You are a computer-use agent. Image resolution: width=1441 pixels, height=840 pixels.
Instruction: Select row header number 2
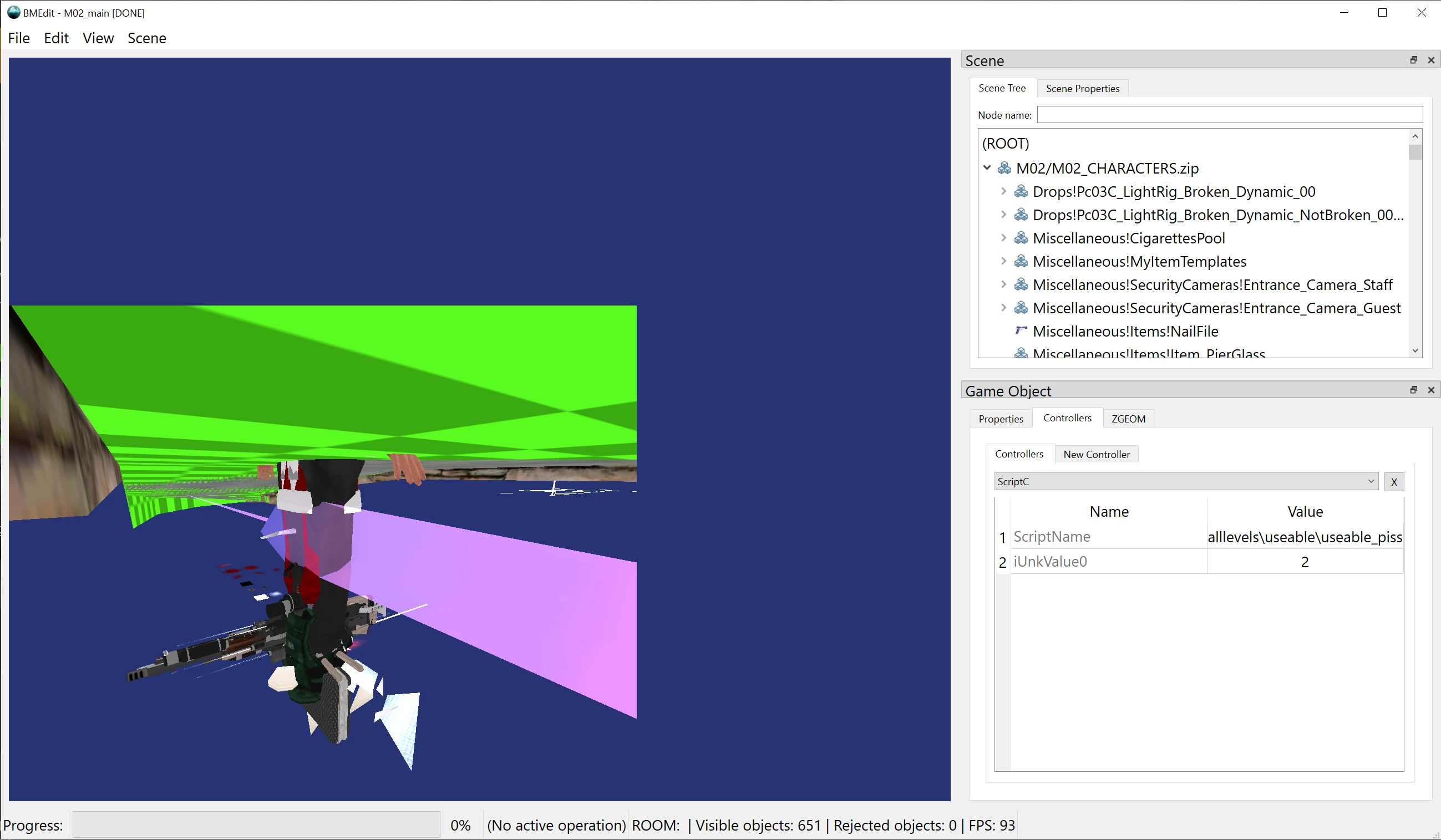[x=1002, y=562]
